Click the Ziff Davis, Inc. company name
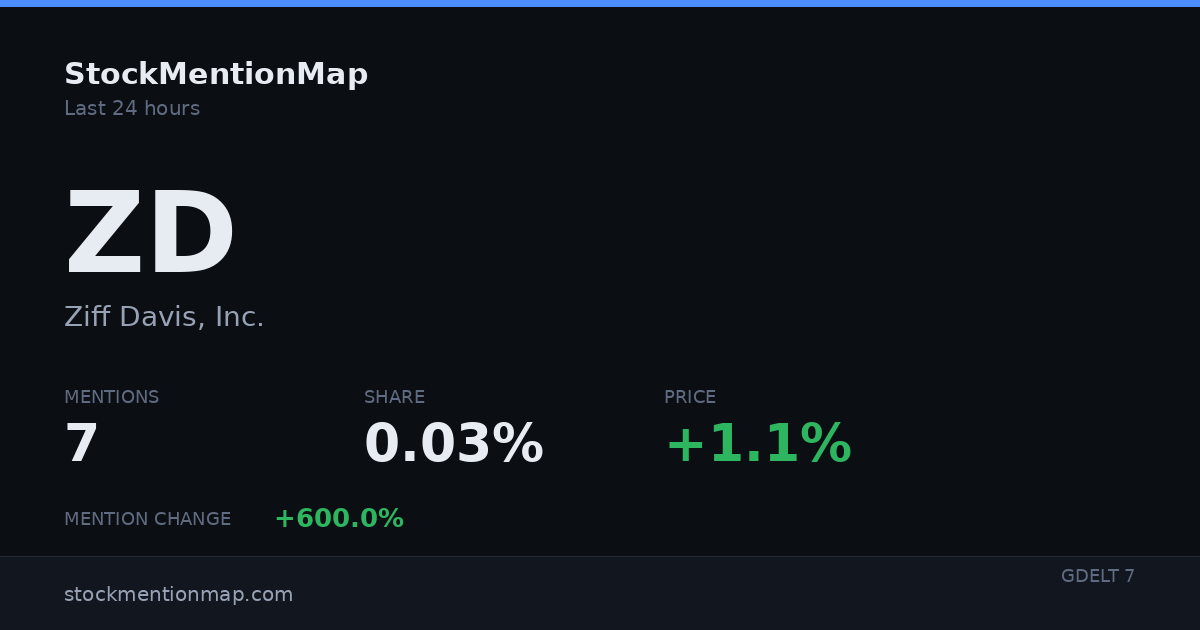This screenshot has height=630, width=1200. click(164, 317)
